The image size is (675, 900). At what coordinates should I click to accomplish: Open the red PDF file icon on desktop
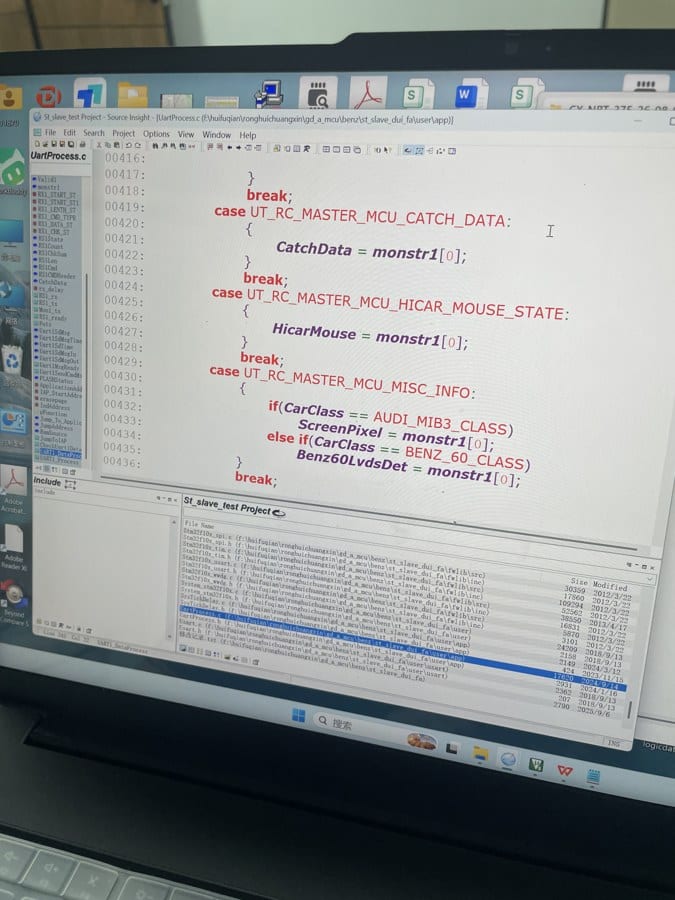pos(369,93)
